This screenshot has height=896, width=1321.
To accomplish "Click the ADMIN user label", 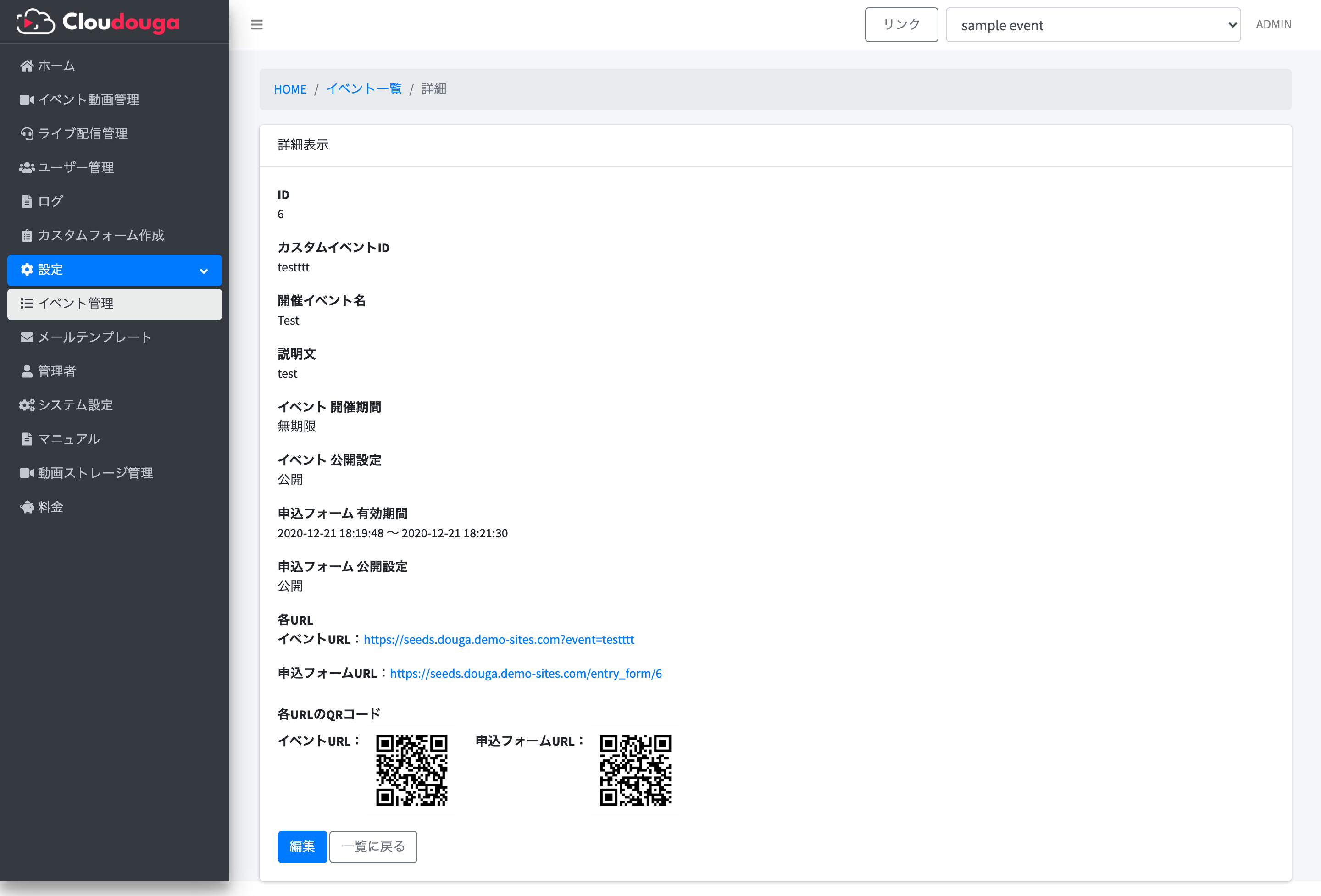I will [1273, 24].
